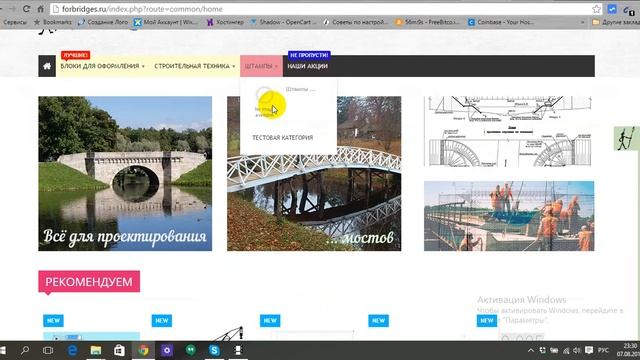Open the FreeBitco bookmark

(x=427, y=22)
